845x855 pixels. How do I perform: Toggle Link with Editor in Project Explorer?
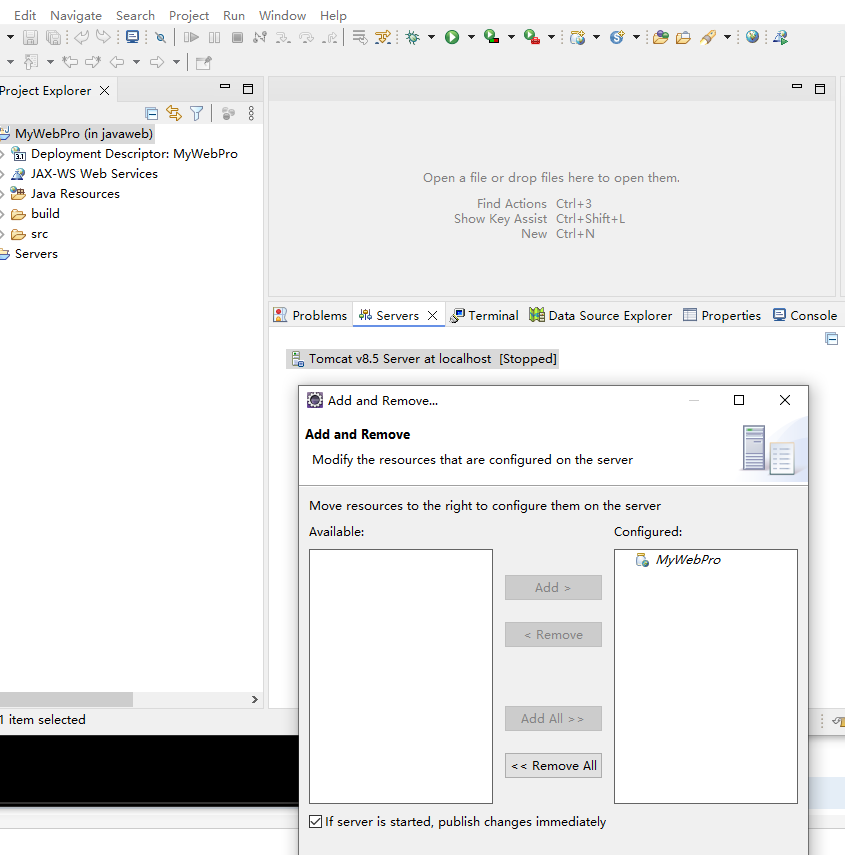(x=174, y=113)
